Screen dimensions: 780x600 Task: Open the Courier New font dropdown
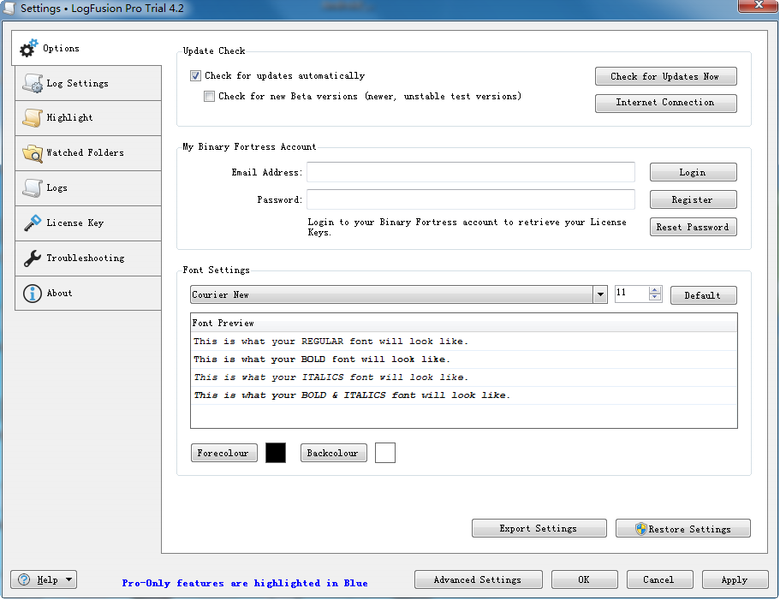[x=600, y=295]
